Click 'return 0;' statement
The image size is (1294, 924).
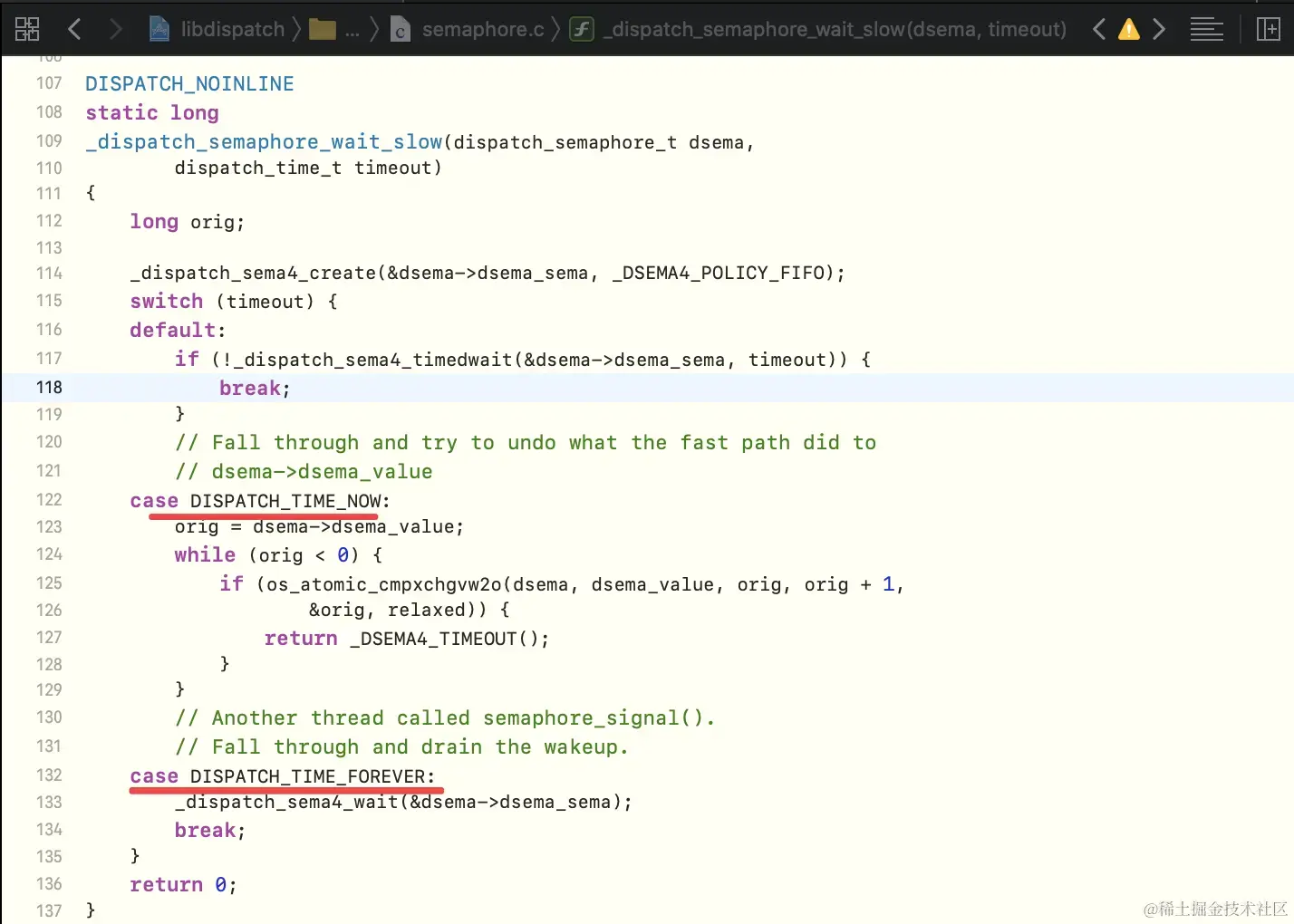click(183, 885)
